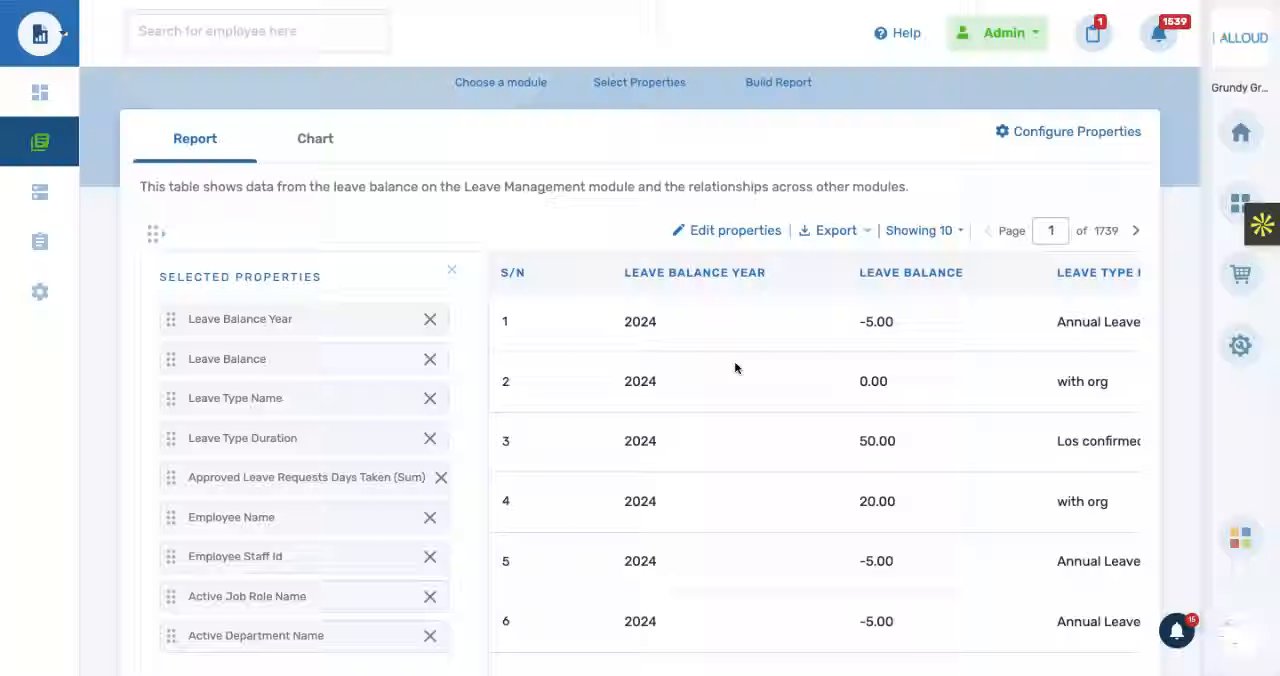Image resolution: width=1280 pixels, height=676 pixels.
Task: Remove Leave Balance Year property
Action: [430, 319]
